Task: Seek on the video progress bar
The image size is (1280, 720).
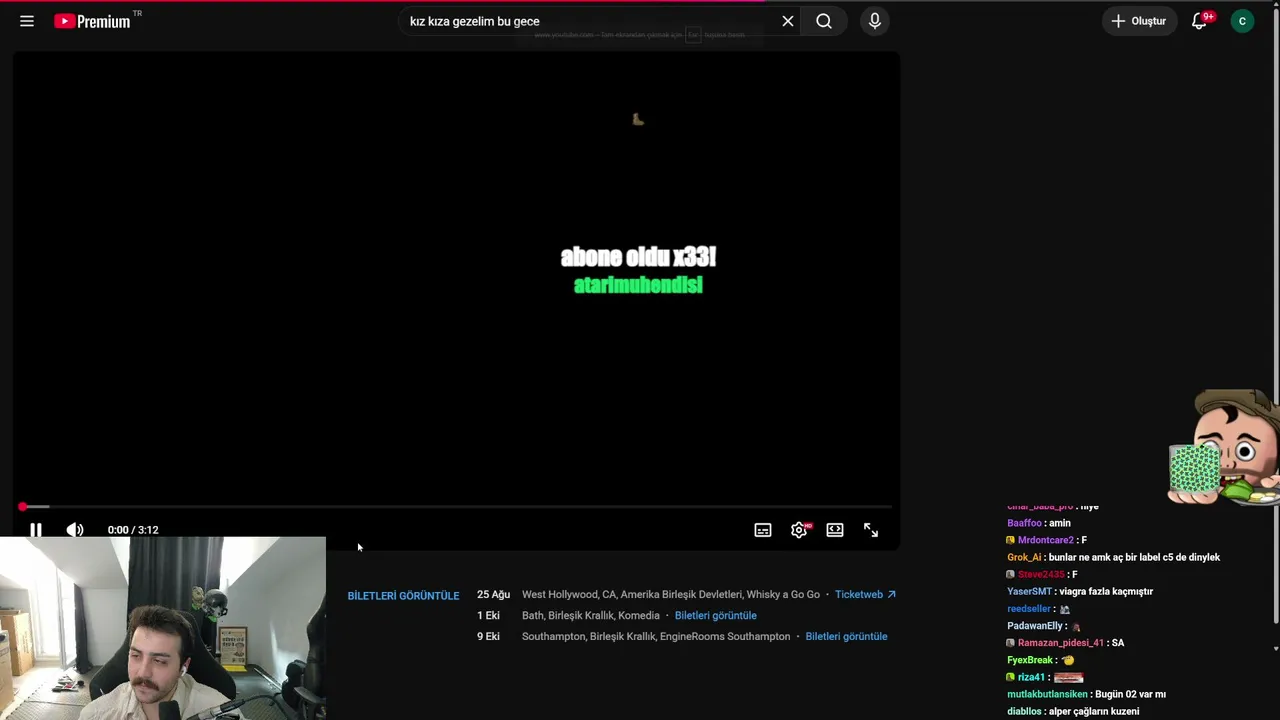Action: pyautogui.click(x=456, y=507)
